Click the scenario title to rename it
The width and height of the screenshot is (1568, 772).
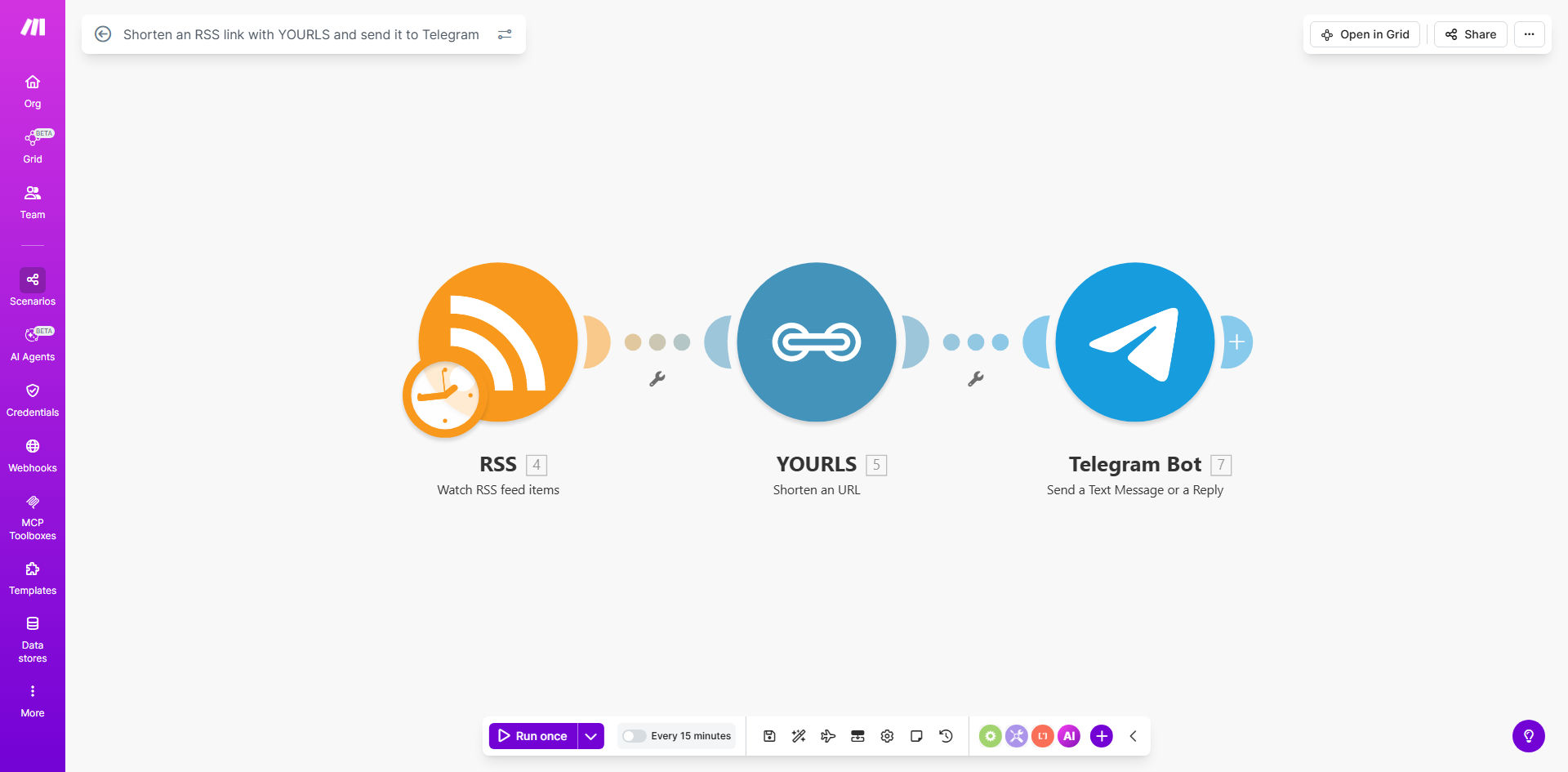tap(301, 34)
